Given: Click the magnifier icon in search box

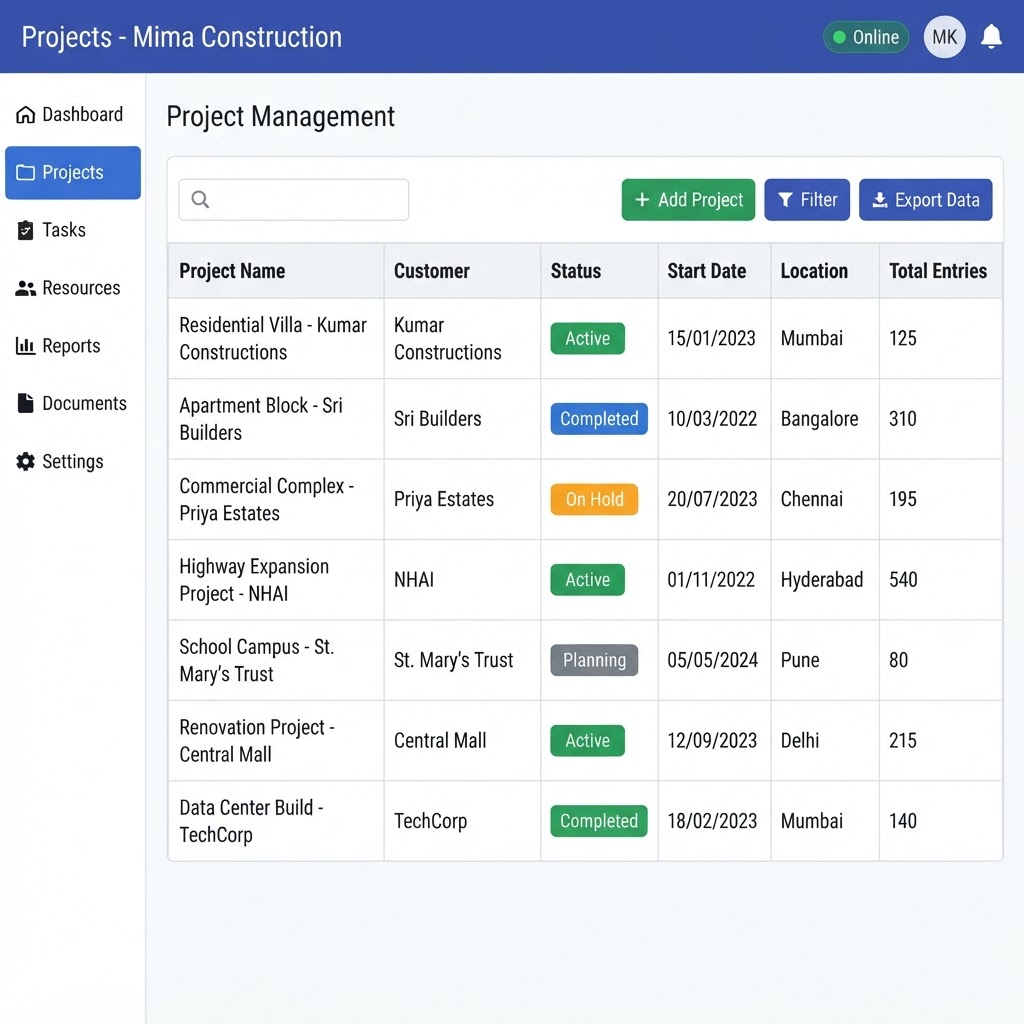Looking at the screenshot, I should pos(200,199).
